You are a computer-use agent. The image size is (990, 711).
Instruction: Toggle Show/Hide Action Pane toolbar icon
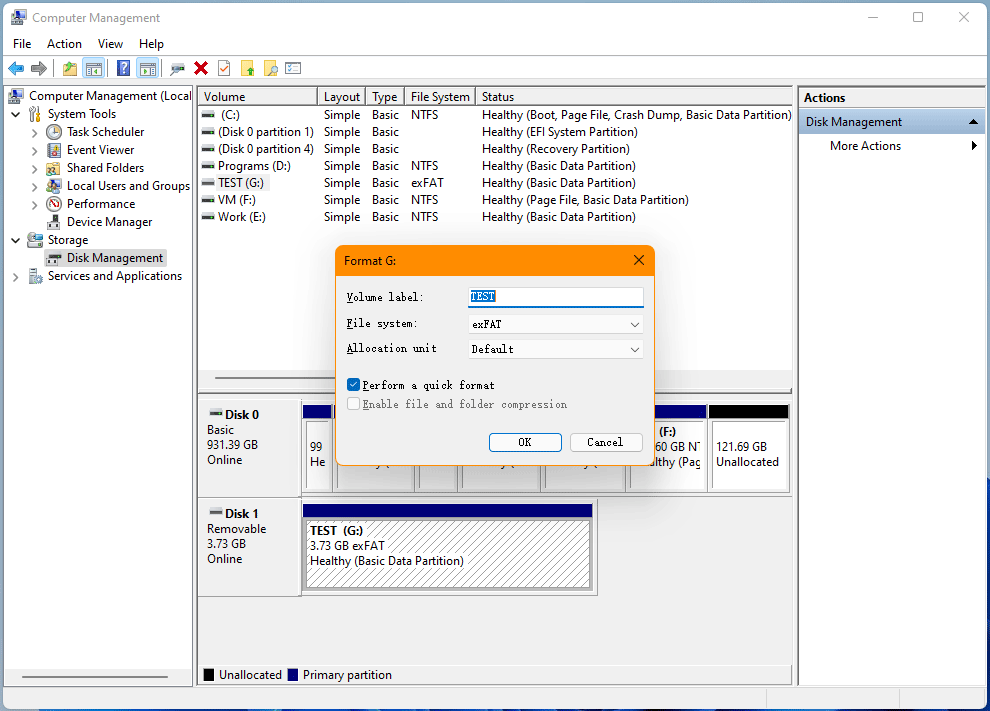(x=148, y=68)
